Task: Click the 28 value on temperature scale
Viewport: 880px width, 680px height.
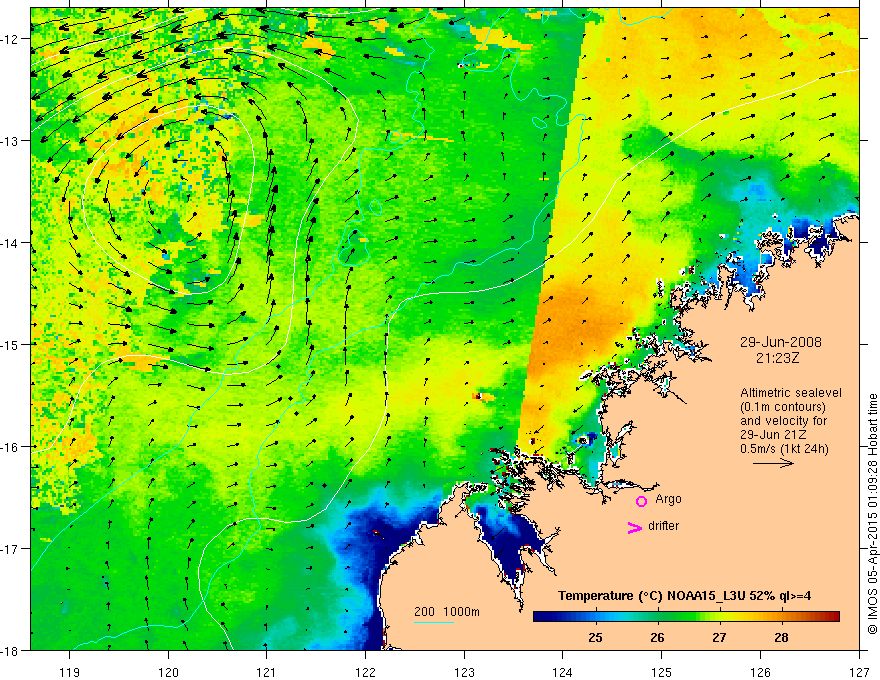Action: click(781, 638)
